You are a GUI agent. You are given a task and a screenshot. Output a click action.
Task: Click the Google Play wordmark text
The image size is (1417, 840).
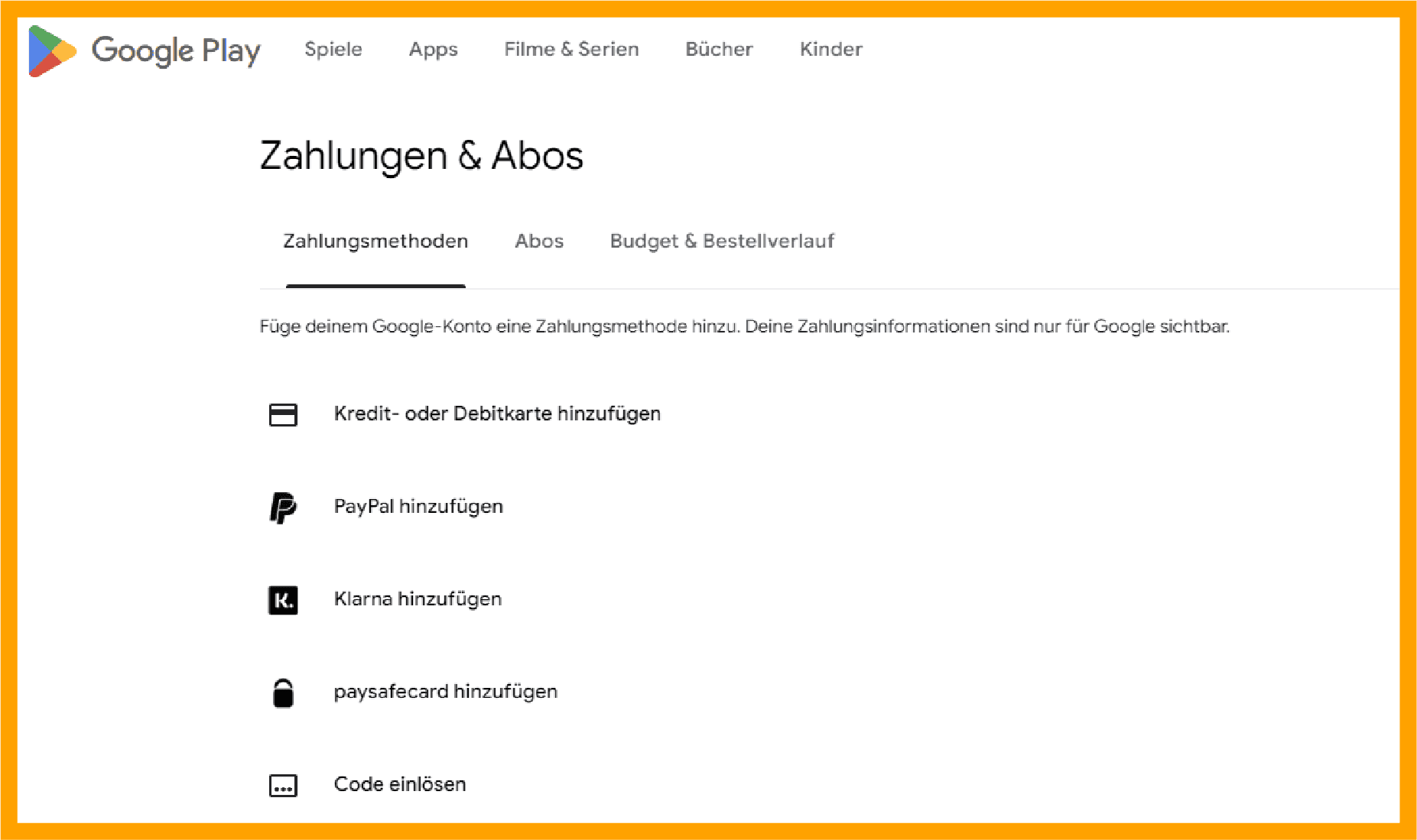coord(176,51)
